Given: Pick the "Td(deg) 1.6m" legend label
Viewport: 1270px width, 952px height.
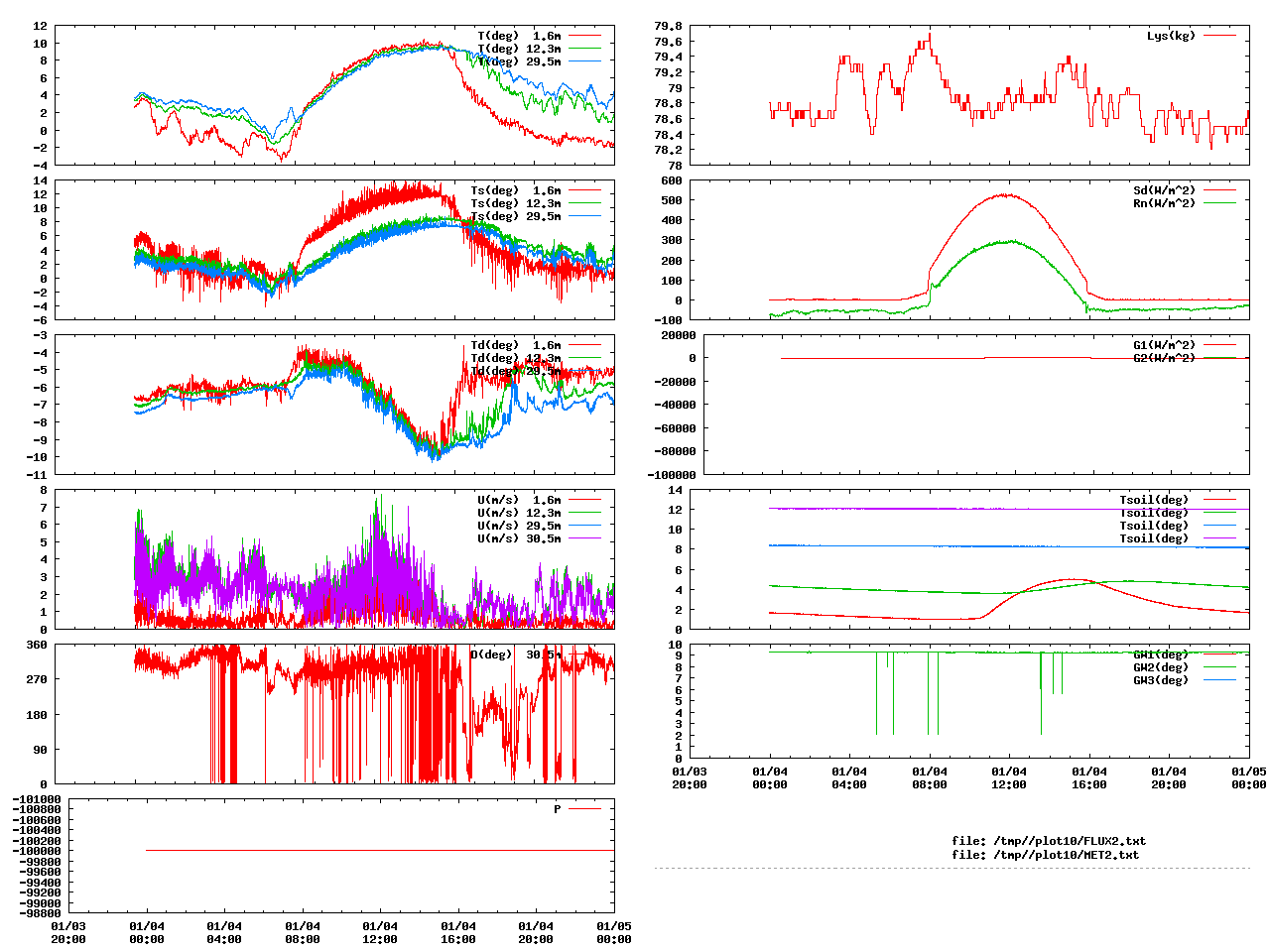Looking at the screenshot, I should (516, 345).
